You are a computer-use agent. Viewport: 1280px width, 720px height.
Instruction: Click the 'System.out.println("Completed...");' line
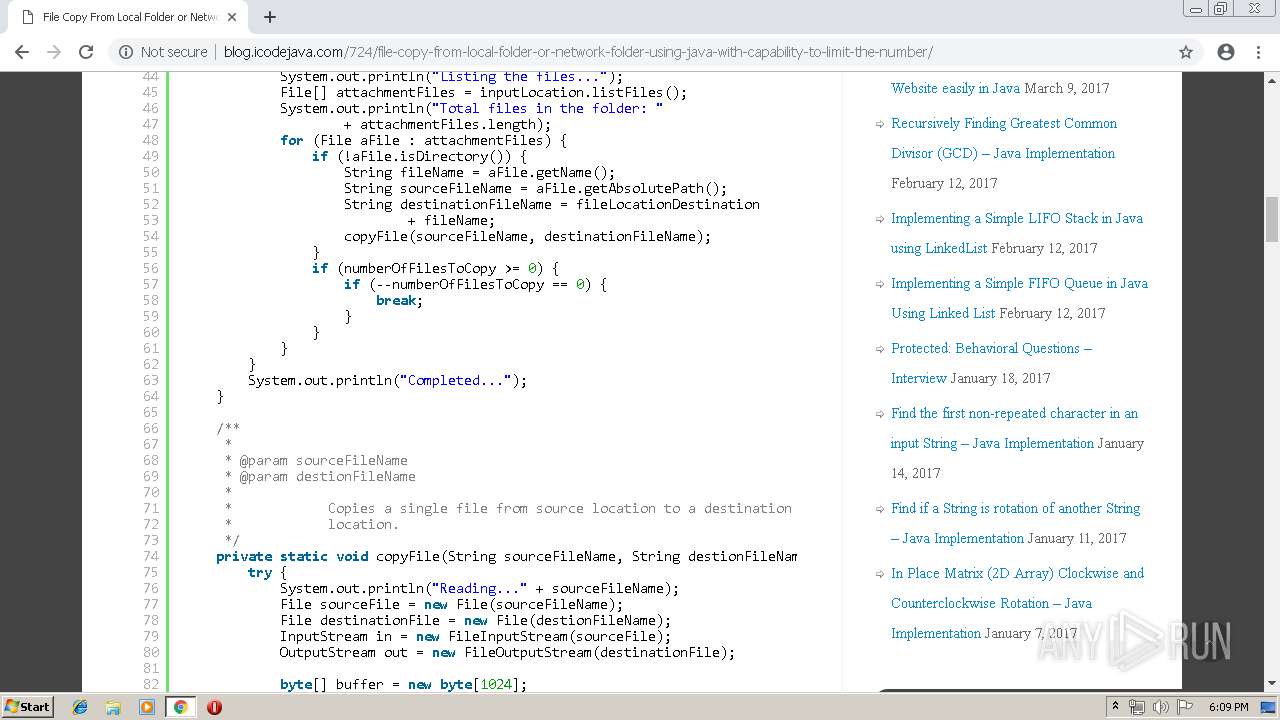pyautogui.click(x=387, y=380)
